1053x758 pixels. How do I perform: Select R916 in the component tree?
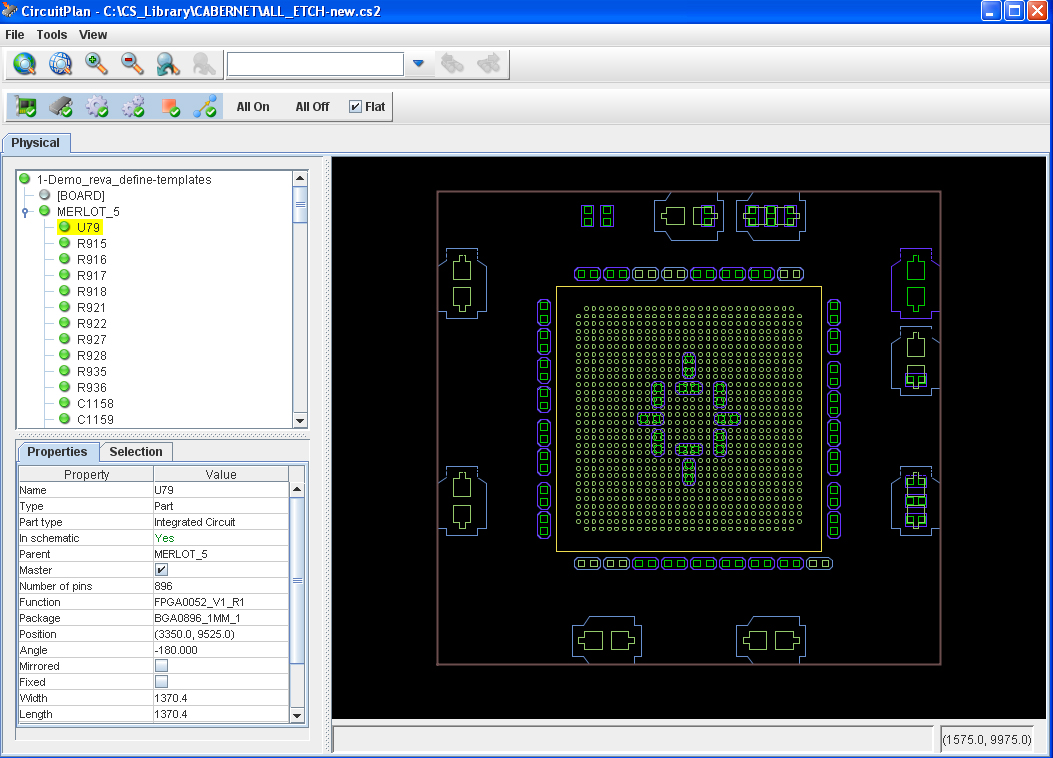point(91,260)
